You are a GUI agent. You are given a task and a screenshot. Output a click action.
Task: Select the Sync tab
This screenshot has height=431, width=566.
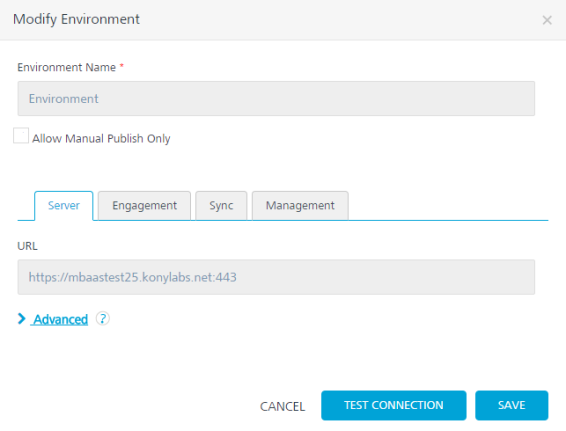click(221, 206)
